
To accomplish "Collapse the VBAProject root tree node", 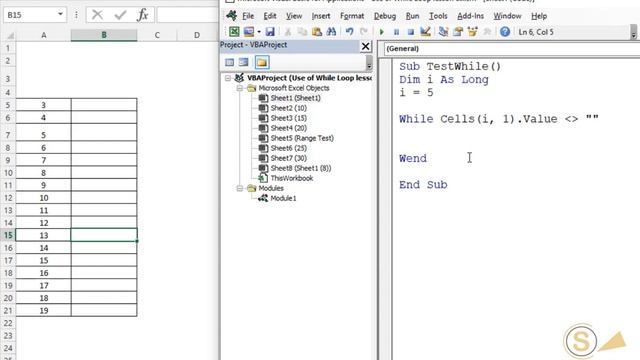I will tap(228, 78).
